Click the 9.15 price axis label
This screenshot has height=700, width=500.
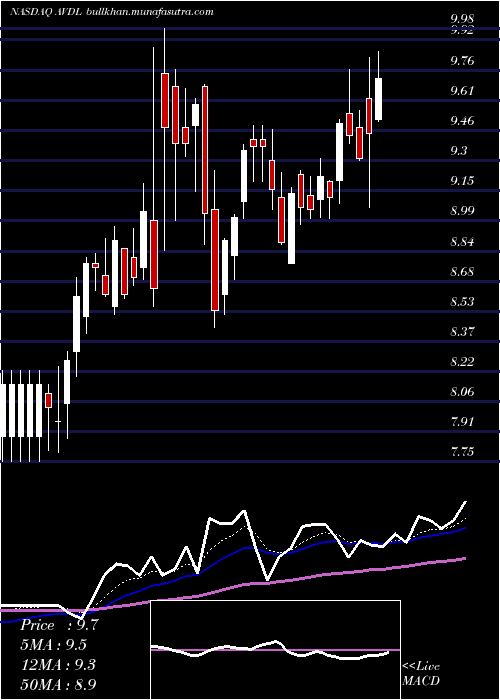point(462,181)
